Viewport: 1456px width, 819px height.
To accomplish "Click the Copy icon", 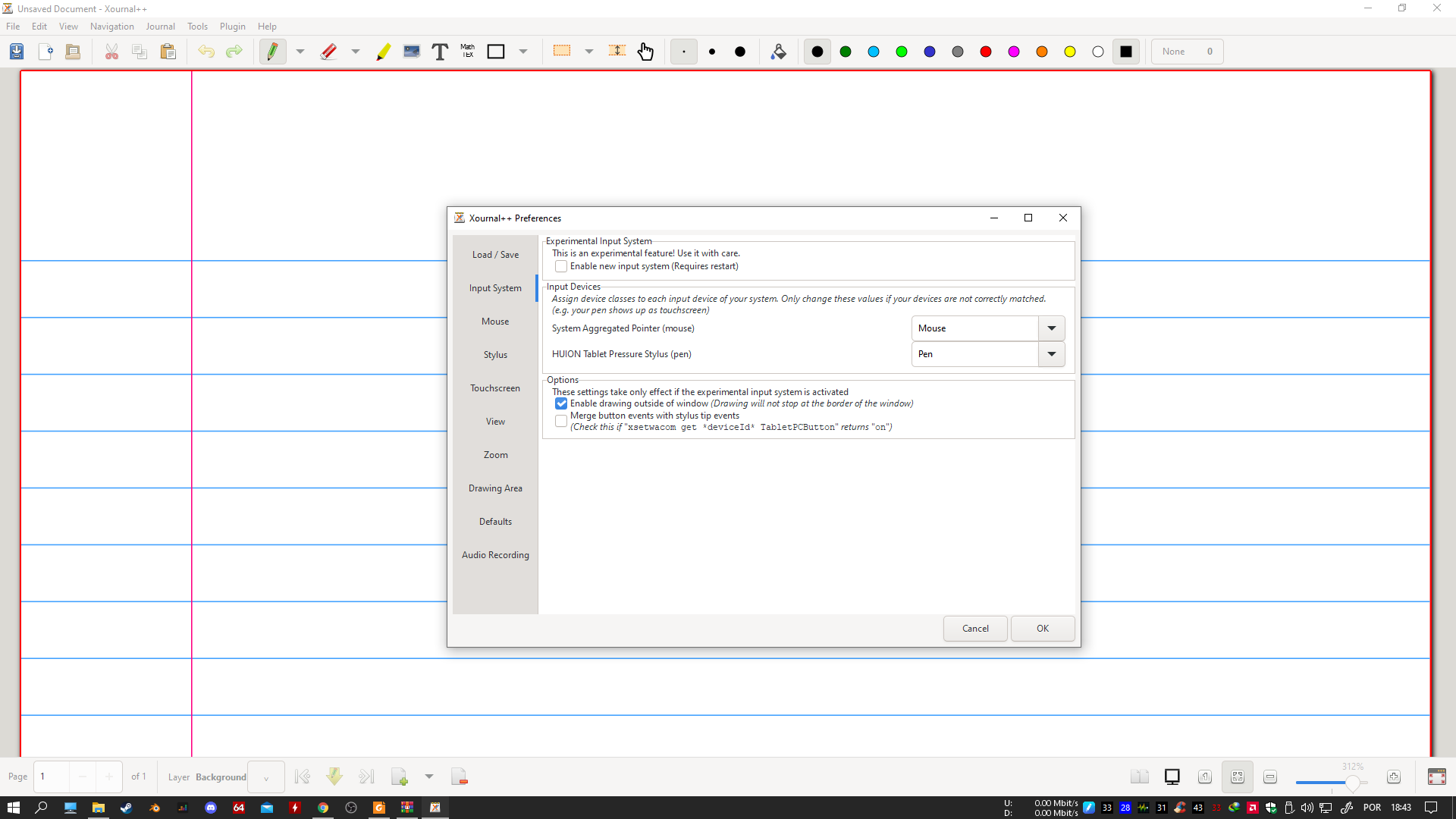I will (x=140, y=52).
